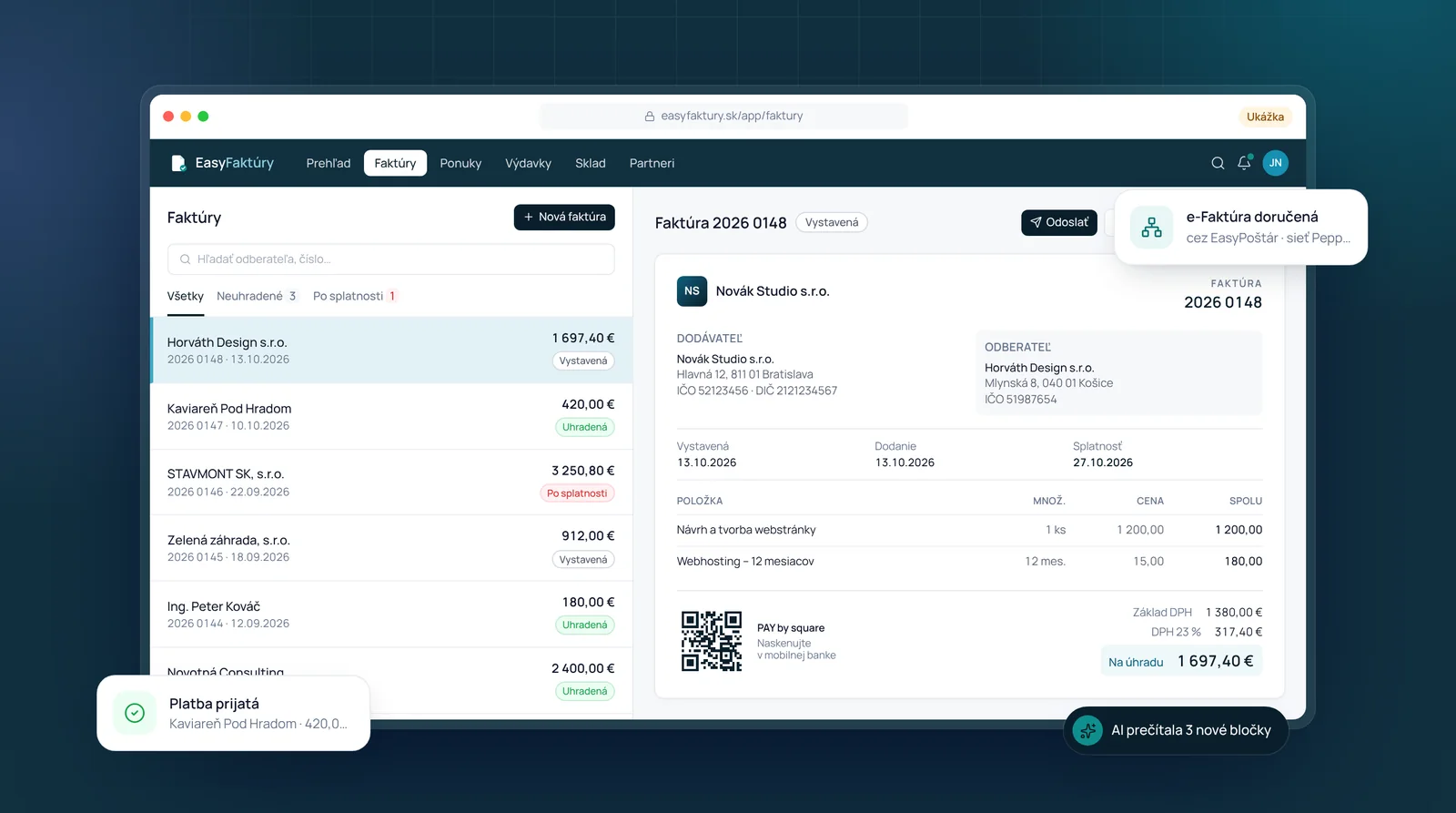Open the AI prečítala 3 nové bločky toast
The image size is (1456, 813).
1176,730
